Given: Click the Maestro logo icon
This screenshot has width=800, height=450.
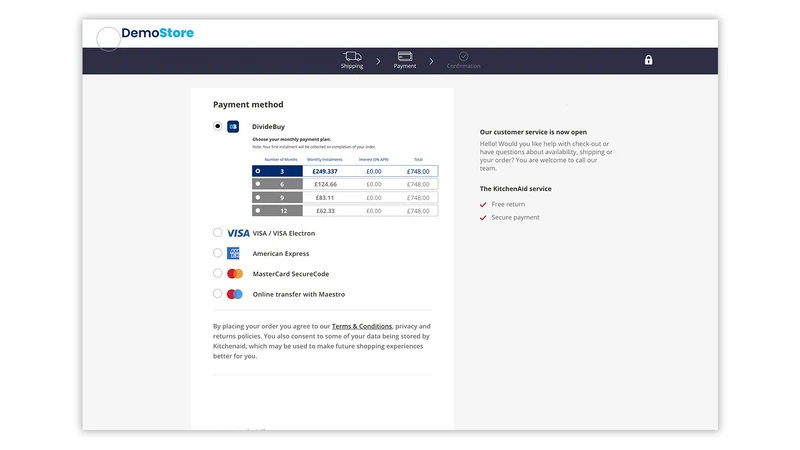Looking at the screenshot, I should coord(235,294).
